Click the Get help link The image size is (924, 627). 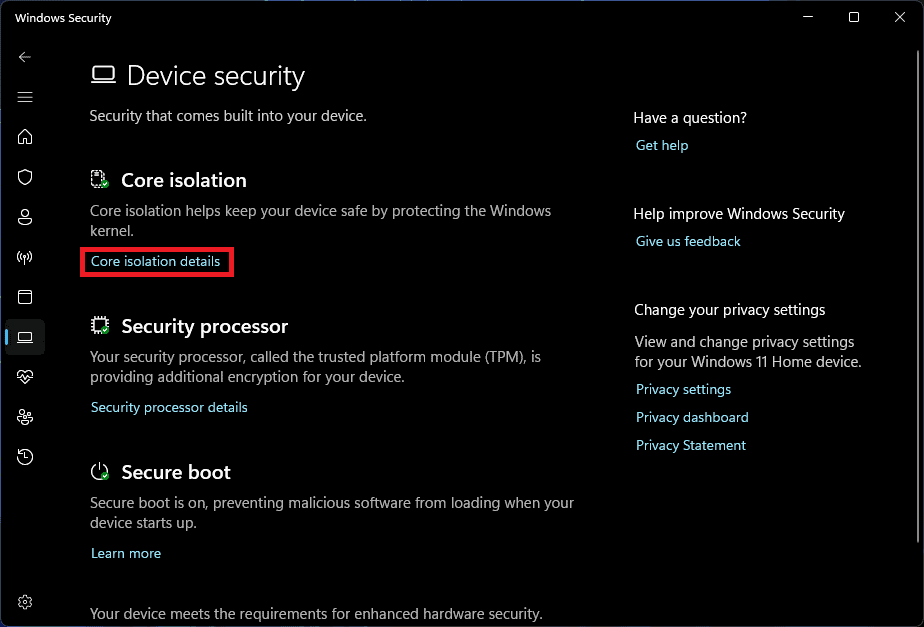(662, 145)
